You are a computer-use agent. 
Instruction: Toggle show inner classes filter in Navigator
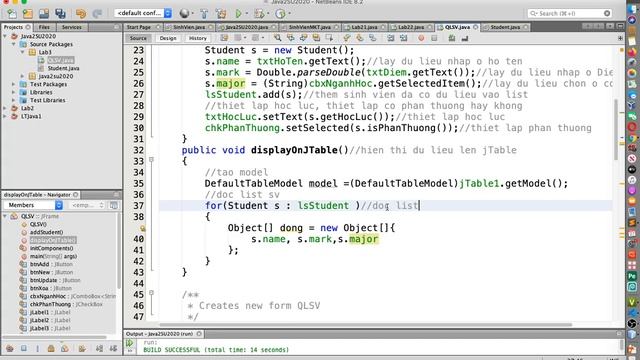(x=64, y=349)
